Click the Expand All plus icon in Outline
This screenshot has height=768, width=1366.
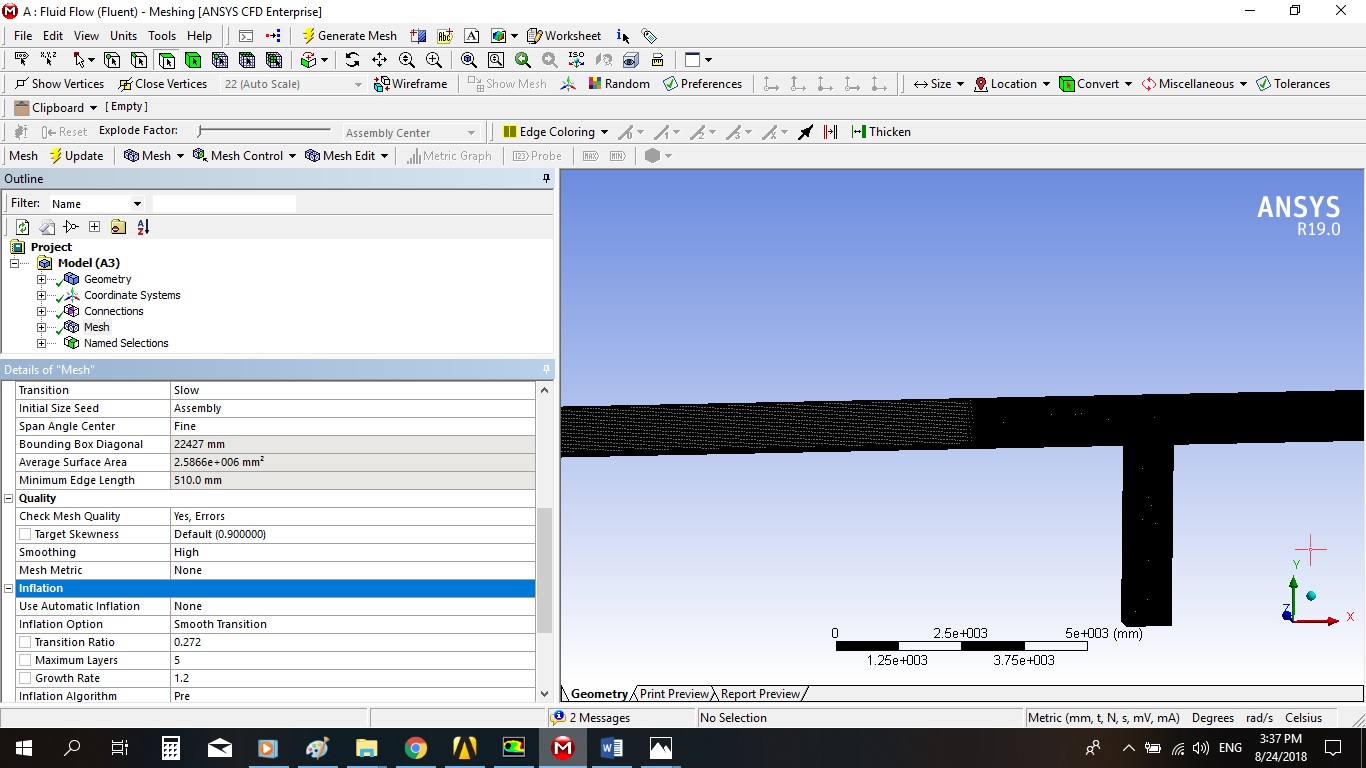point(94,227)
